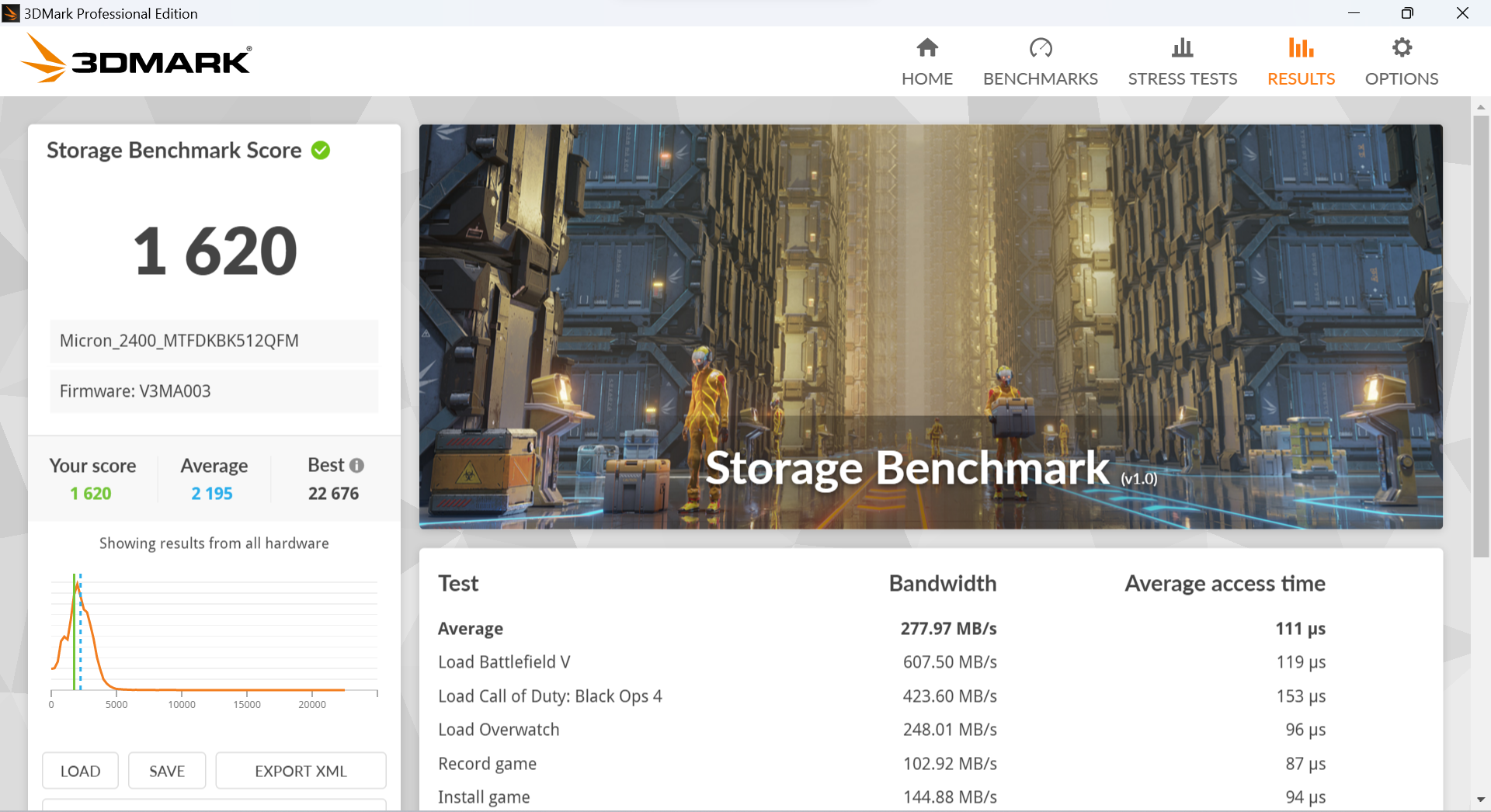This screenshot has height=812, width=1491.
Task: Restore down the 3DMark window
Action: click(1407, 13)
